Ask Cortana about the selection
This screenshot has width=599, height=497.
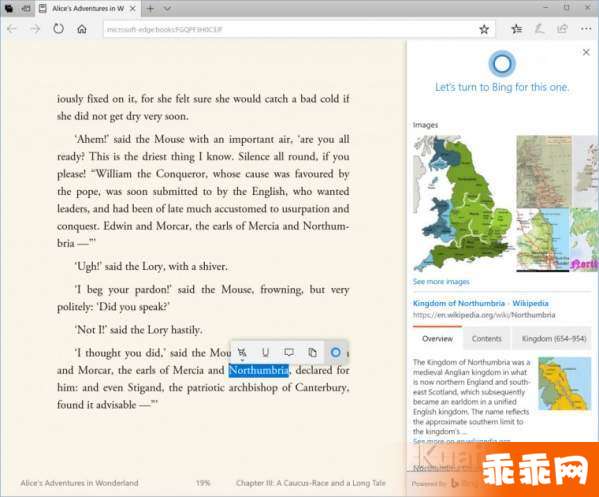(335, 353)
